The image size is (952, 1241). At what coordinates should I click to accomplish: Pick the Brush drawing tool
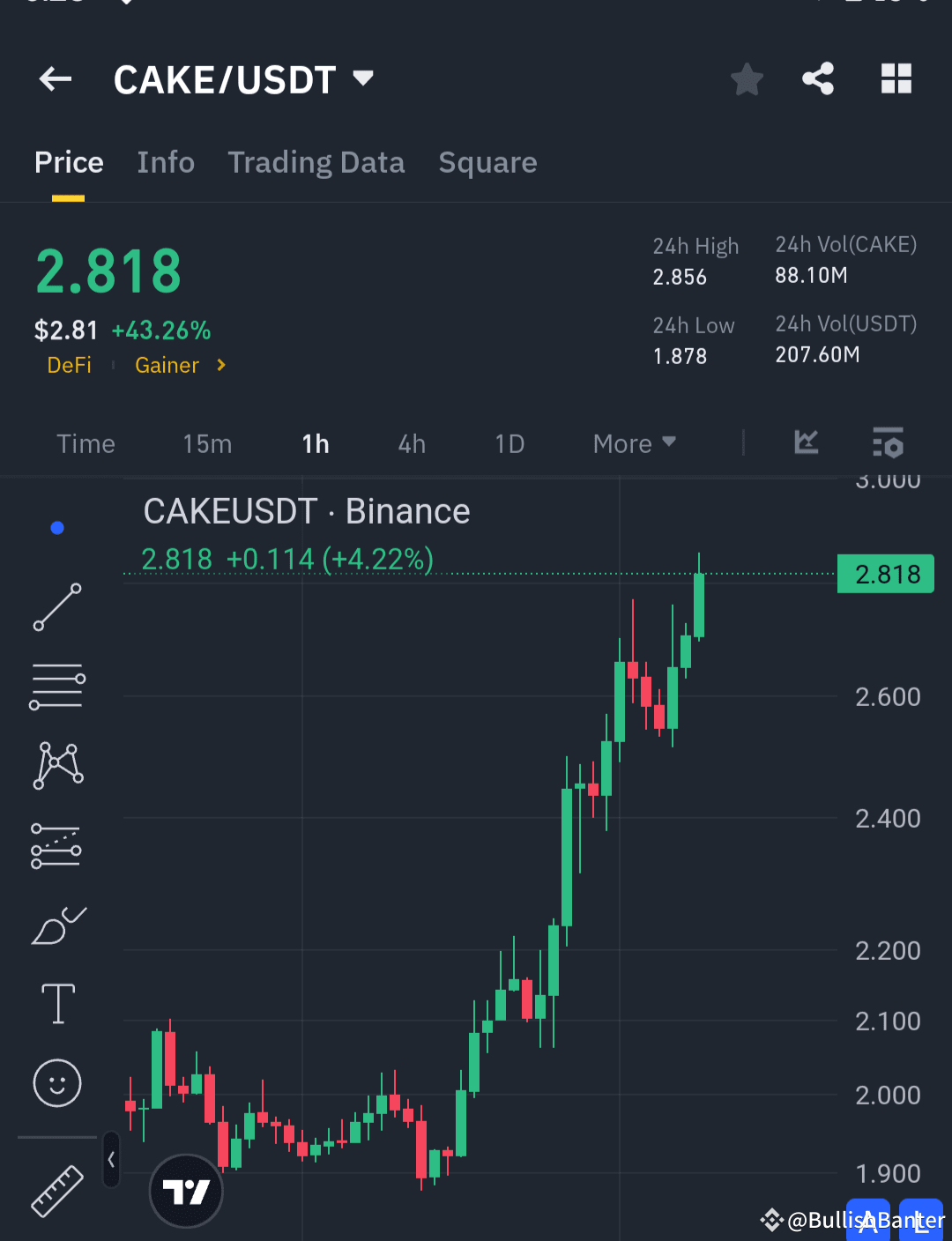click(57, 925)
